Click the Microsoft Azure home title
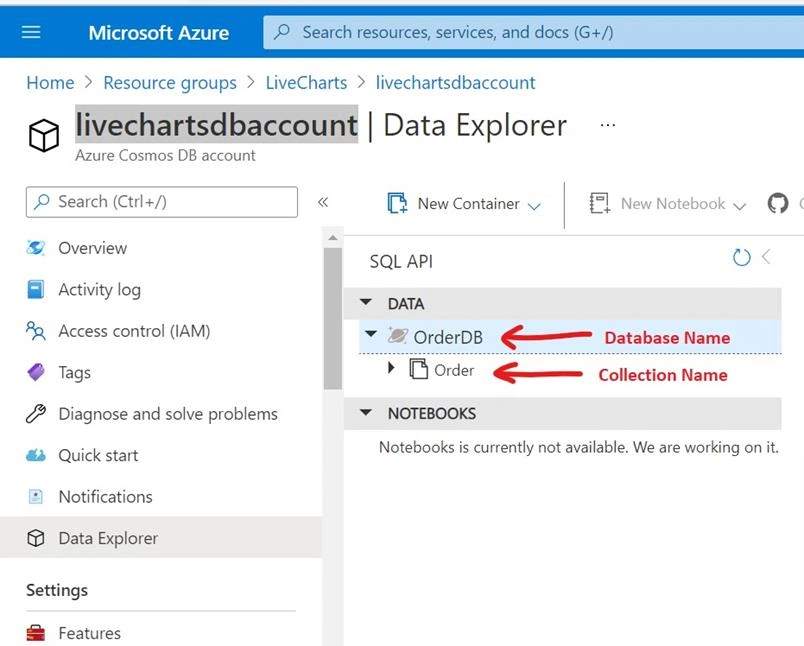The image size is (804, 646). tap(159, 33)
